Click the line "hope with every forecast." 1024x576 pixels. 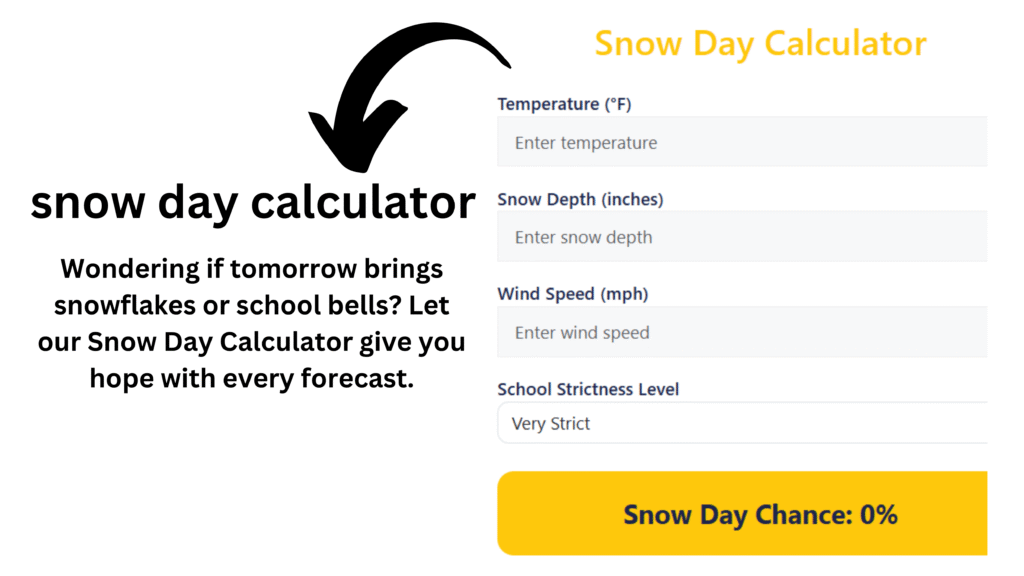(251, 378)
